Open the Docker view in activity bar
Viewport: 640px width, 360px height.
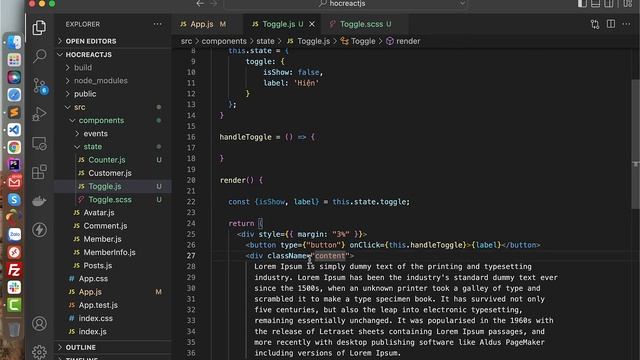pyautogui.click(x=39, y=201)
